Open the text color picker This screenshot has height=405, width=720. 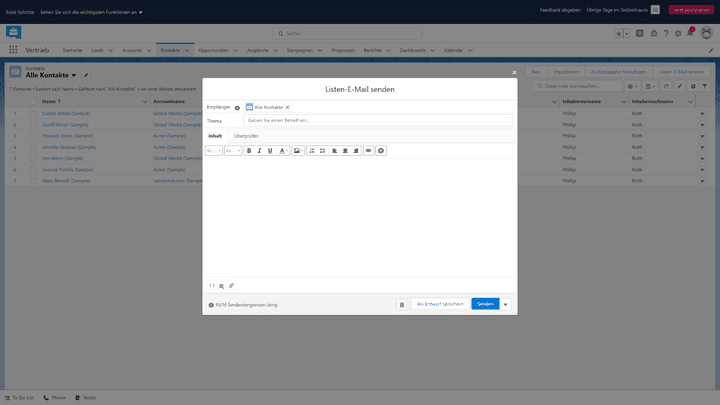point(283,151)
